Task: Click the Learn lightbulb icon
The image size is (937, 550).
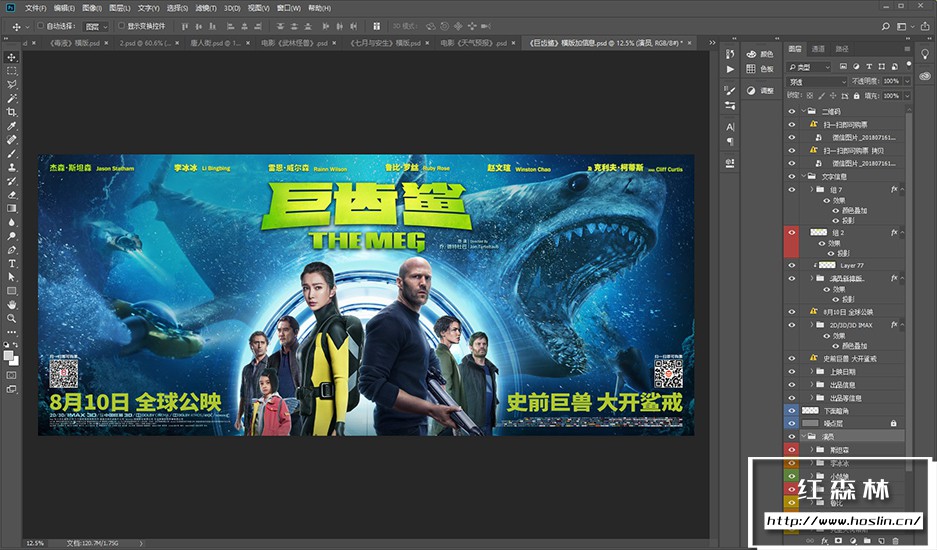Action: [x=925, y=54]
